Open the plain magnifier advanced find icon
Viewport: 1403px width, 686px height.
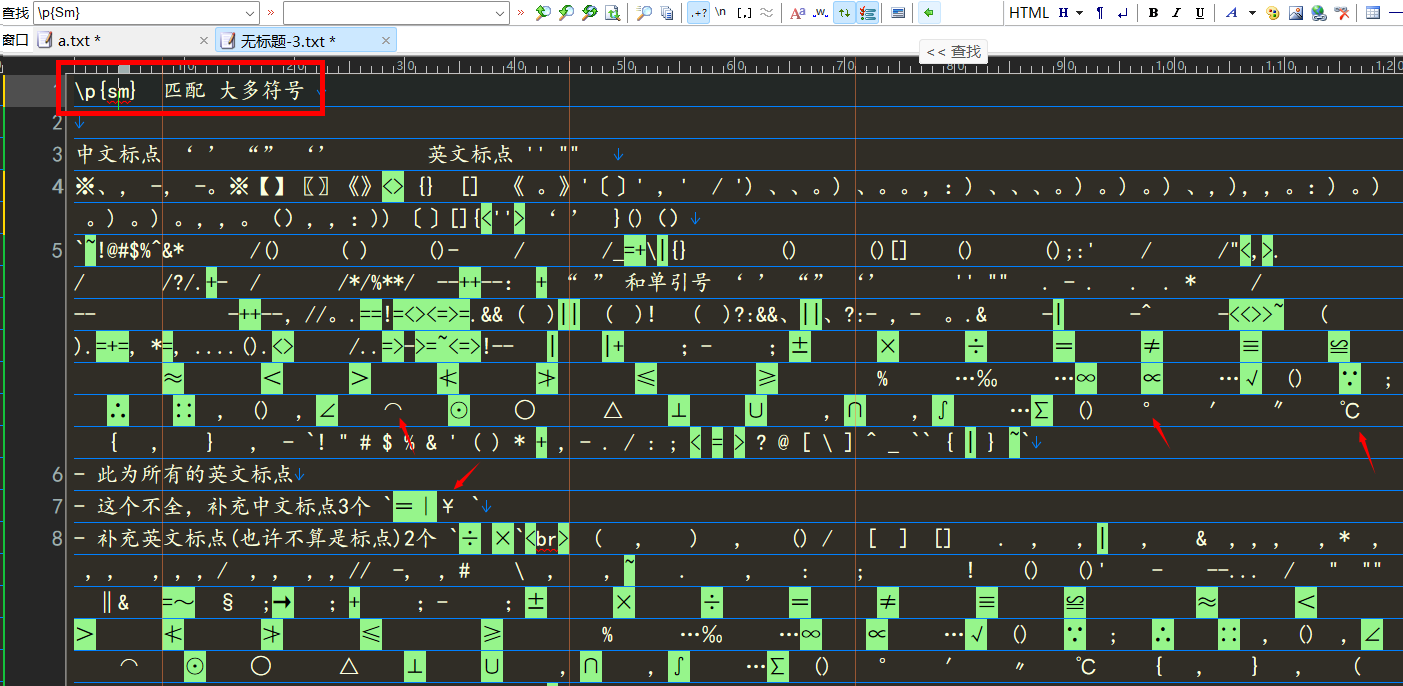[644, 13]
